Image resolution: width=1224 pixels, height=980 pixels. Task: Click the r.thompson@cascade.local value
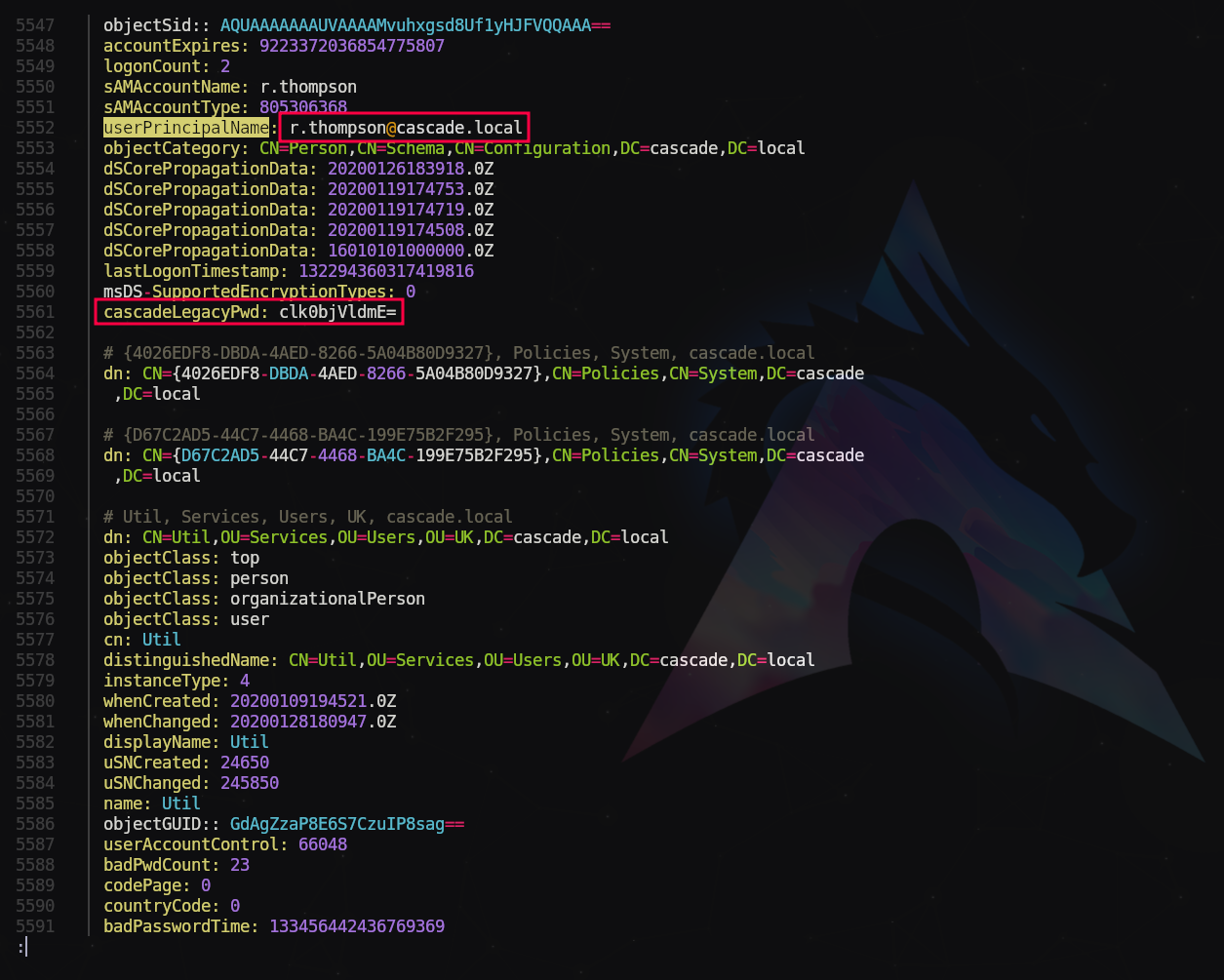click(x=406, y=128)
